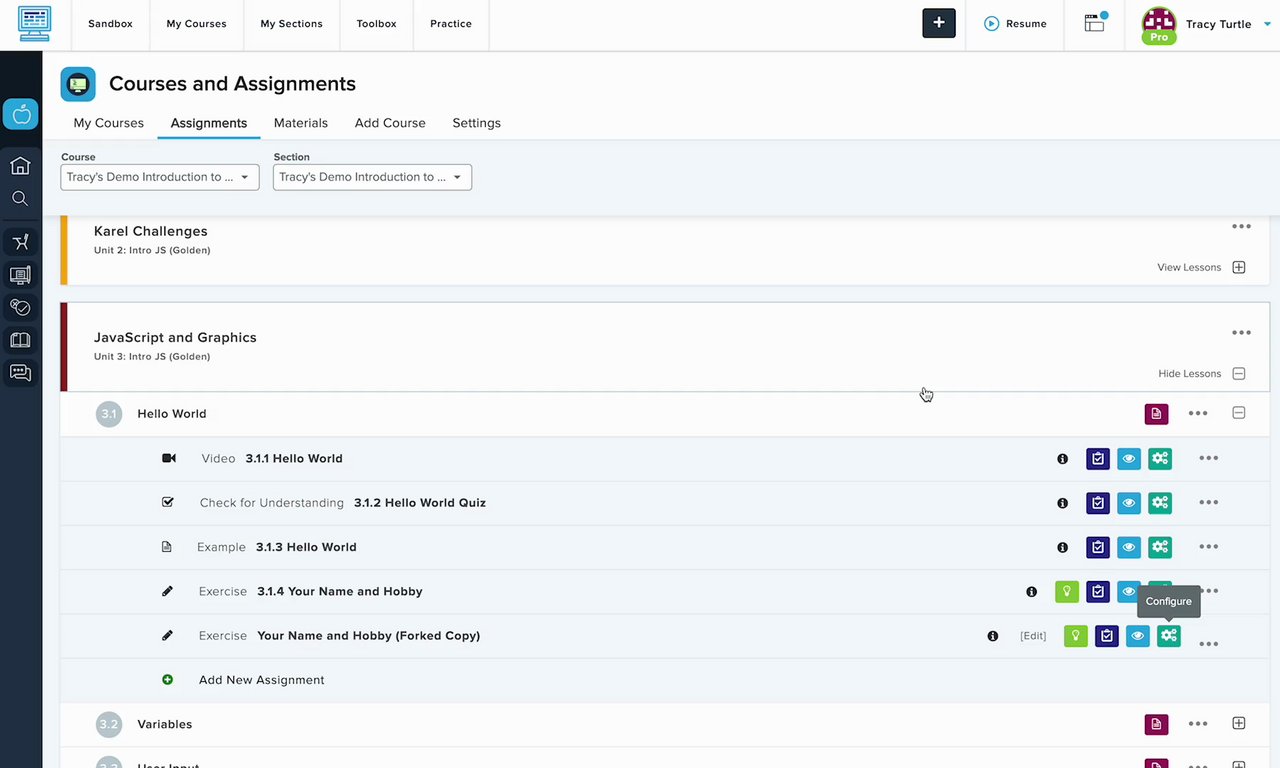Viewport: 1280px width, 768px height.
Task: Go to home icon in sidebar
Action: 20,166
